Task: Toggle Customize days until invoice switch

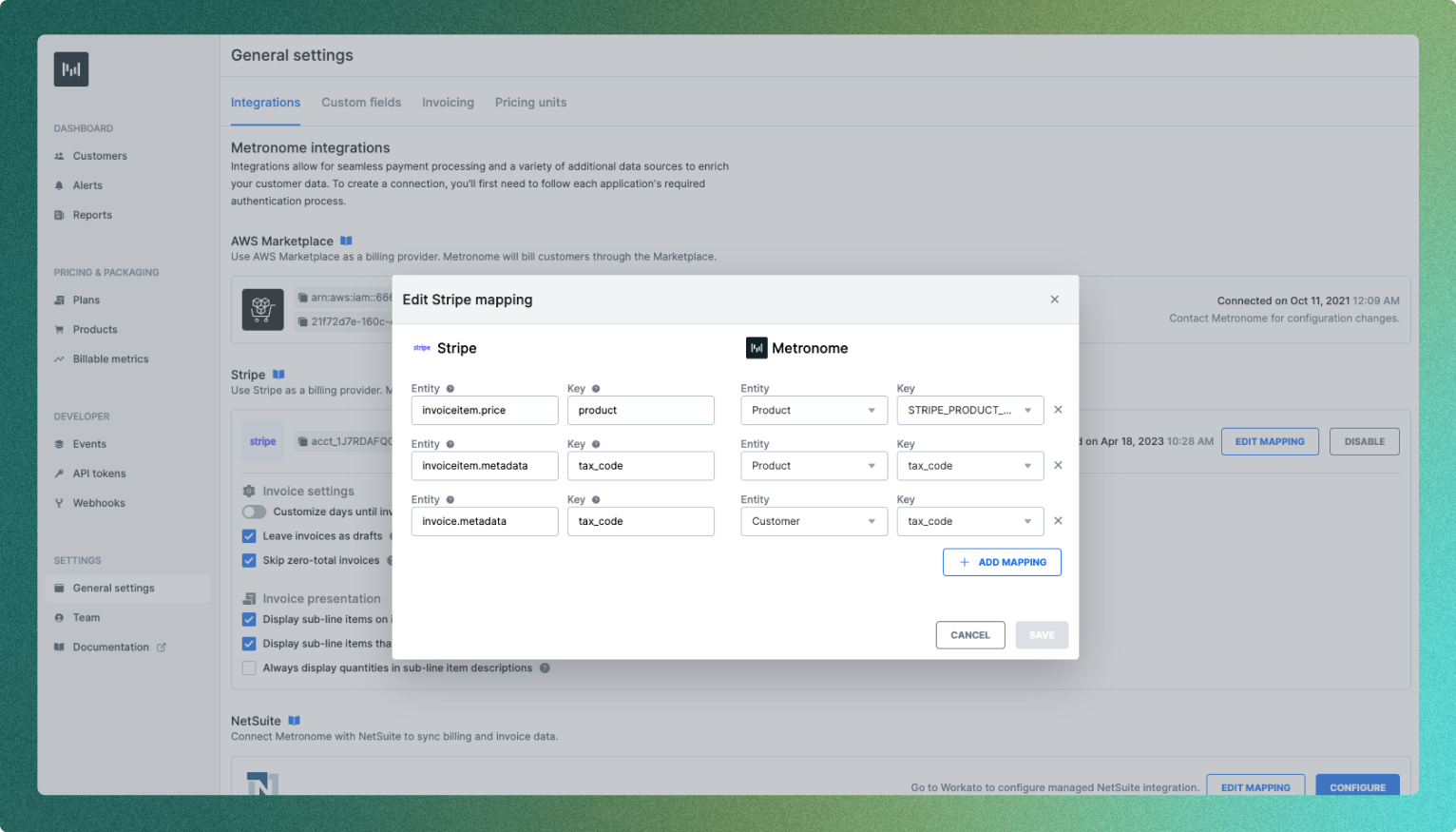Action: click(x=254, y=512)
